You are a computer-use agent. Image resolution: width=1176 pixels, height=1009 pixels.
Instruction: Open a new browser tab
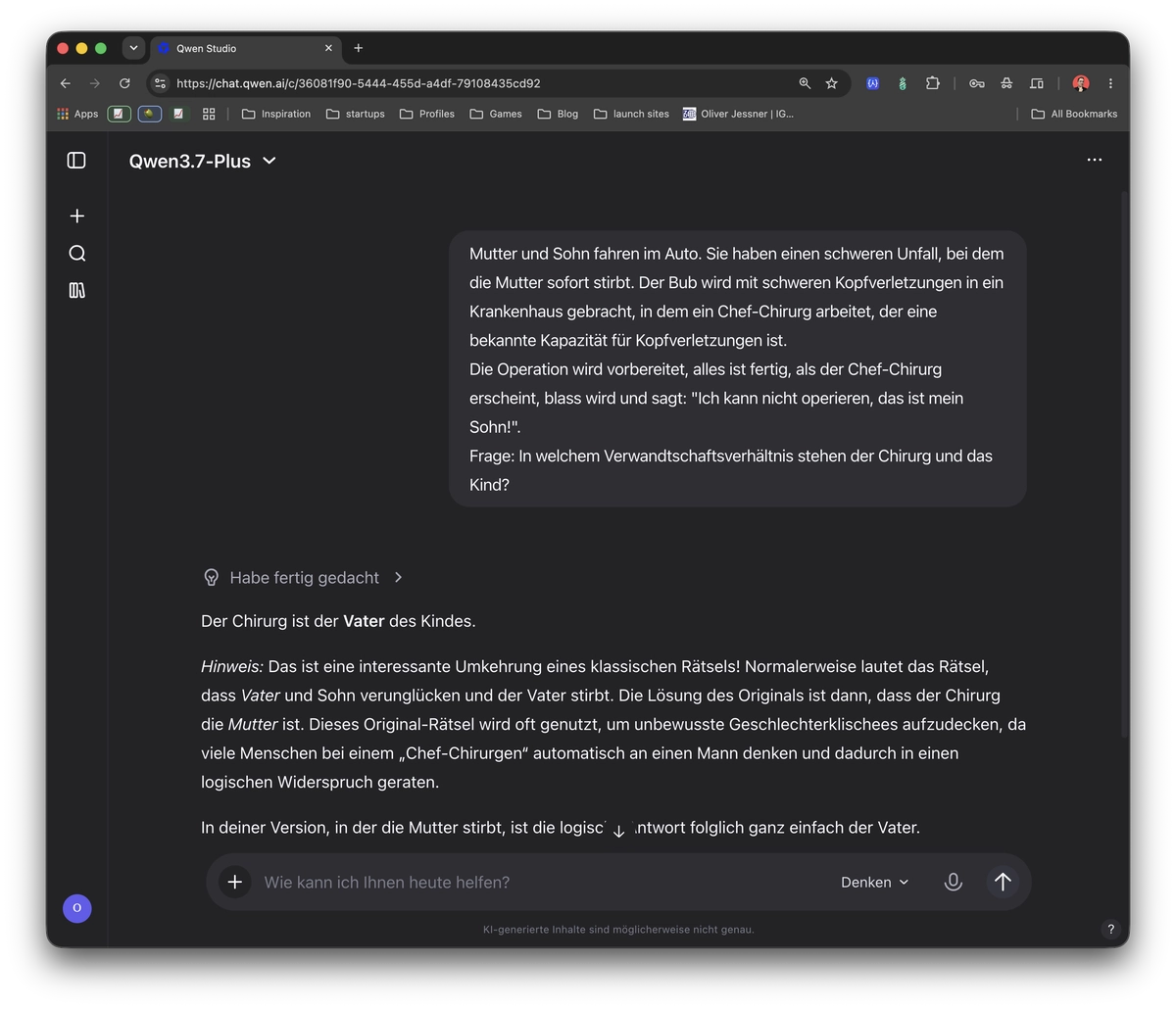[359, 48]
